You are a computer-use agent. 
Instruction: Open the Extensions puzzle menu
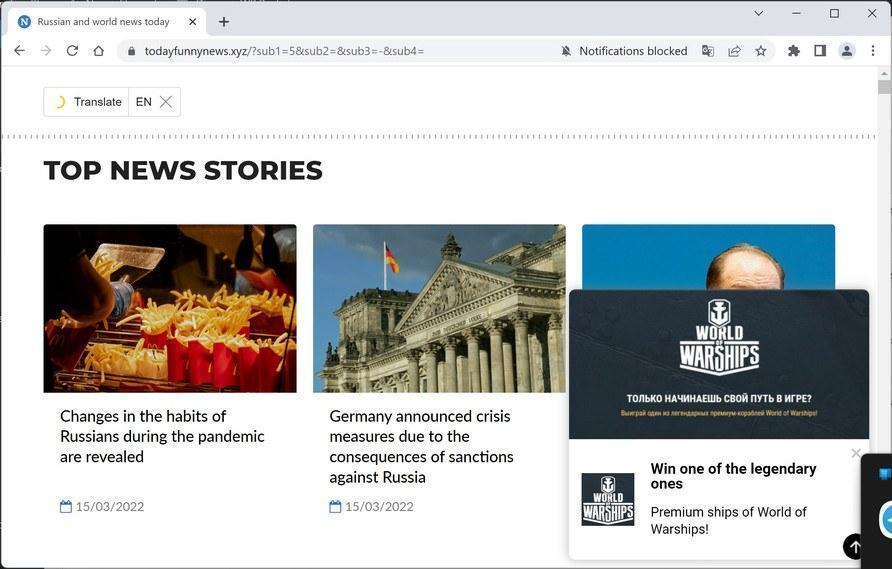[794, 51]
